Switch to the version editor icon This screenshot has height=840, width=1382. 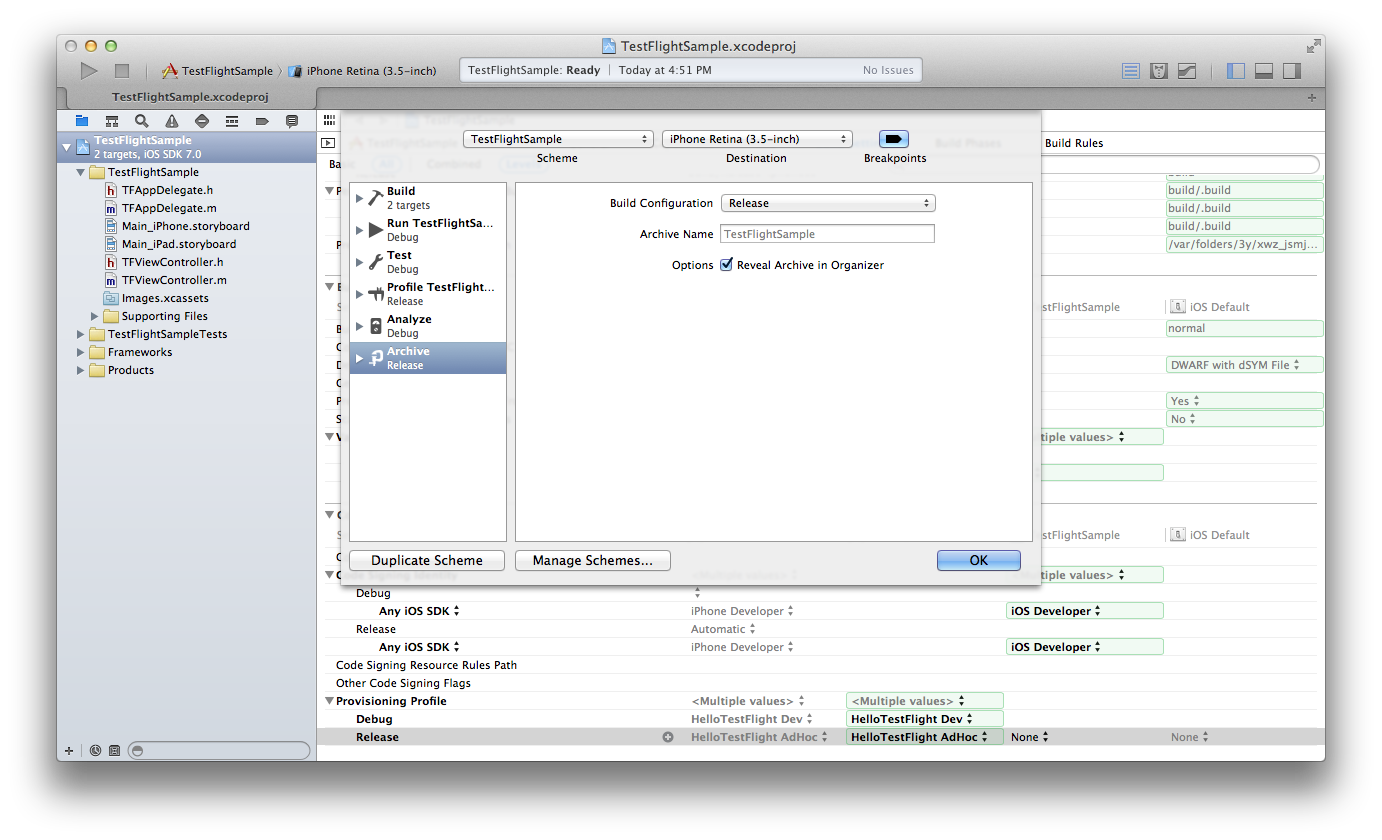(x=1187, y=71)
